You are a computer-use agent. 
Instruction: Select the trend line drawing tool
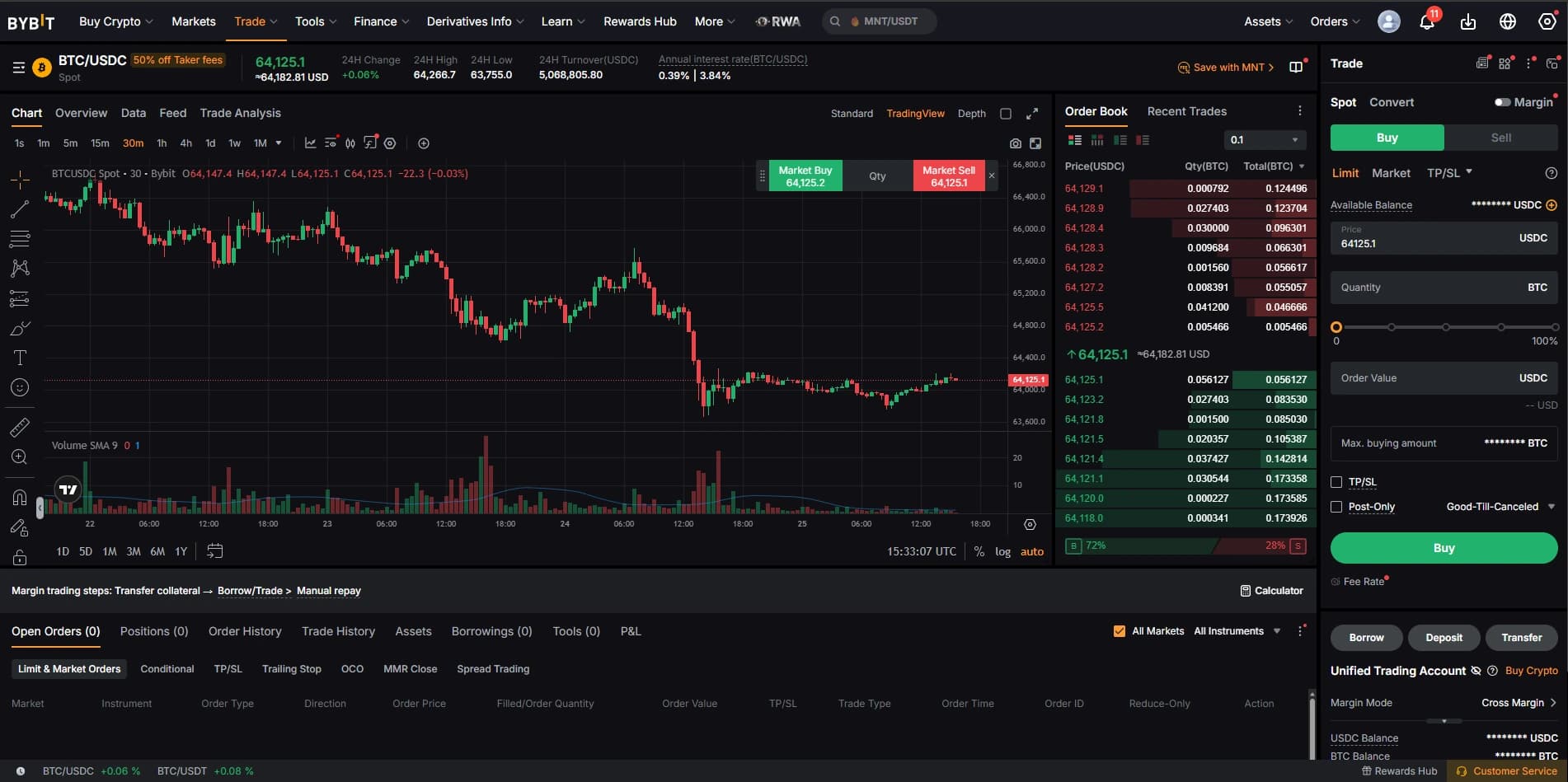click(20, 209)
